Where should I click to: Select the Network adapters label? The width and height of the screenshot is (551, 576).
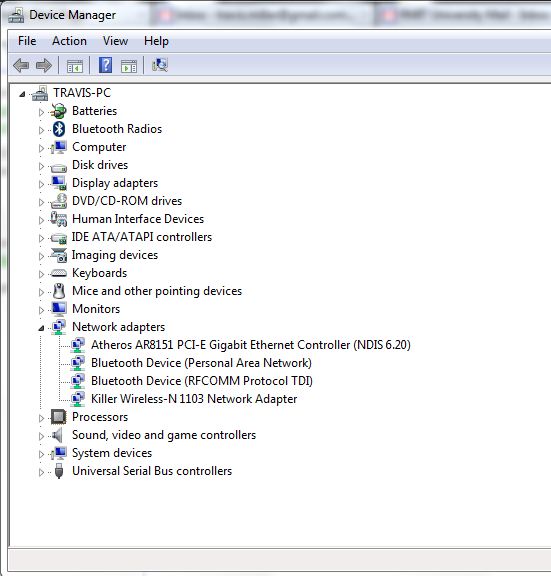tap(118, 327)
